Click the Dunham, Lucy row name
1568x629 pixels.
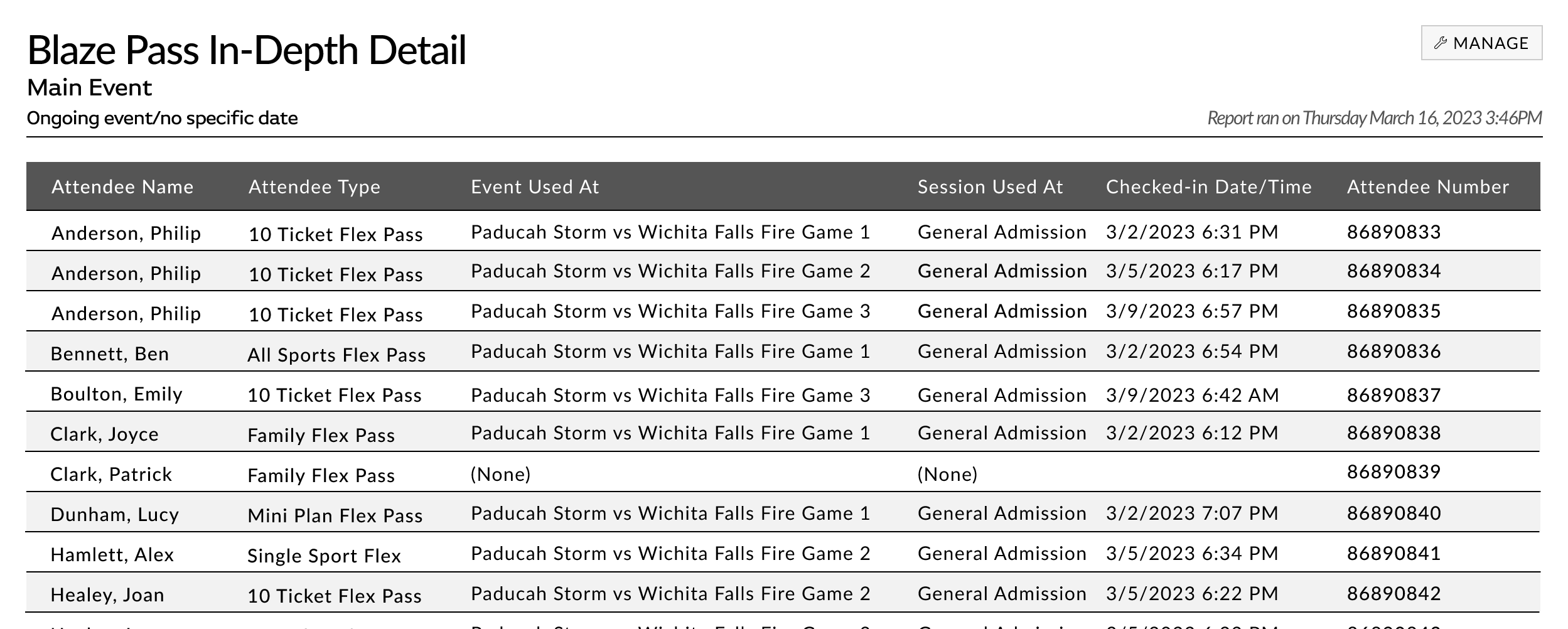[114, 514]
